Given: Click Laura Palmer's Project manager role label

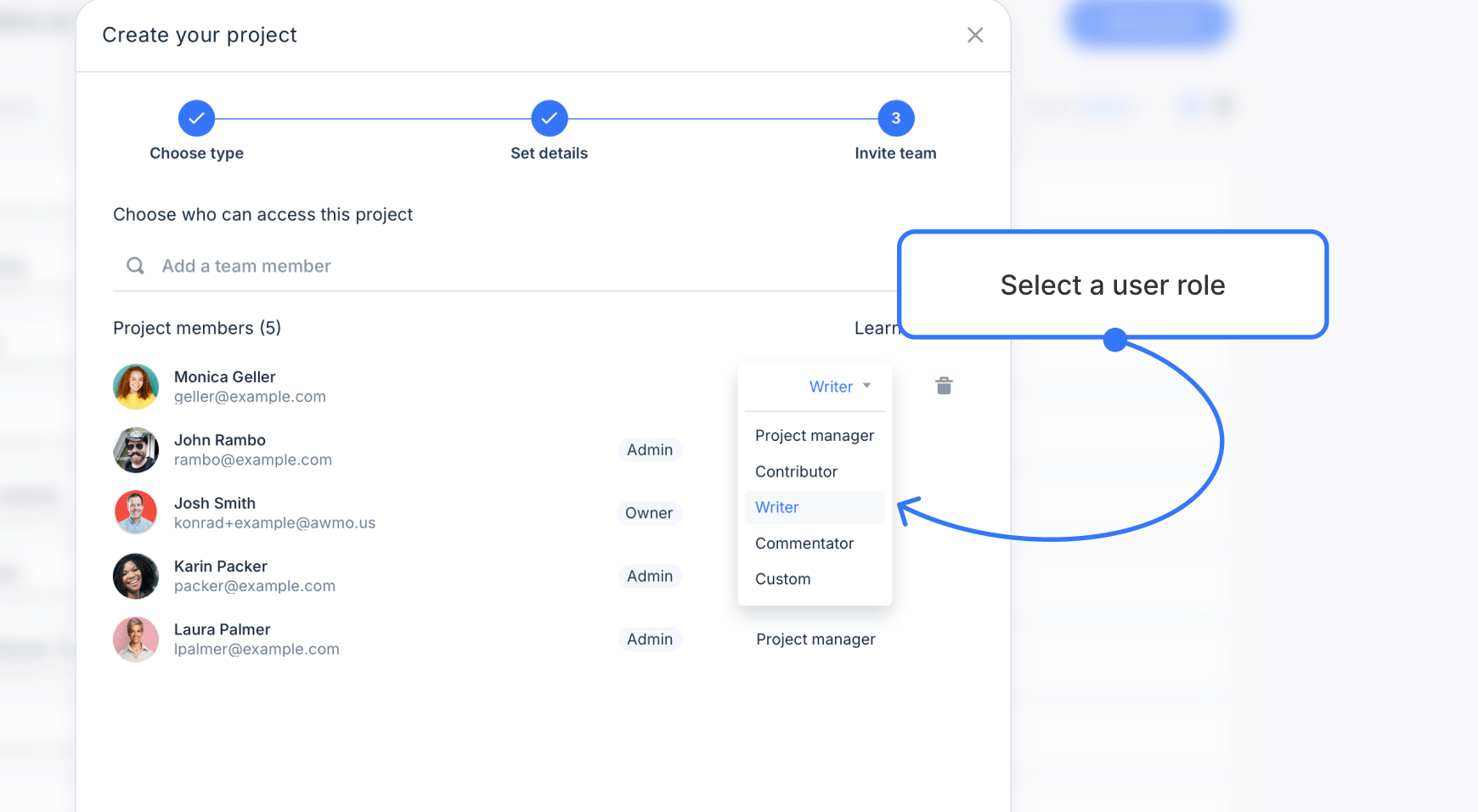Looking at the screenshot, I should tap(815, 639).
